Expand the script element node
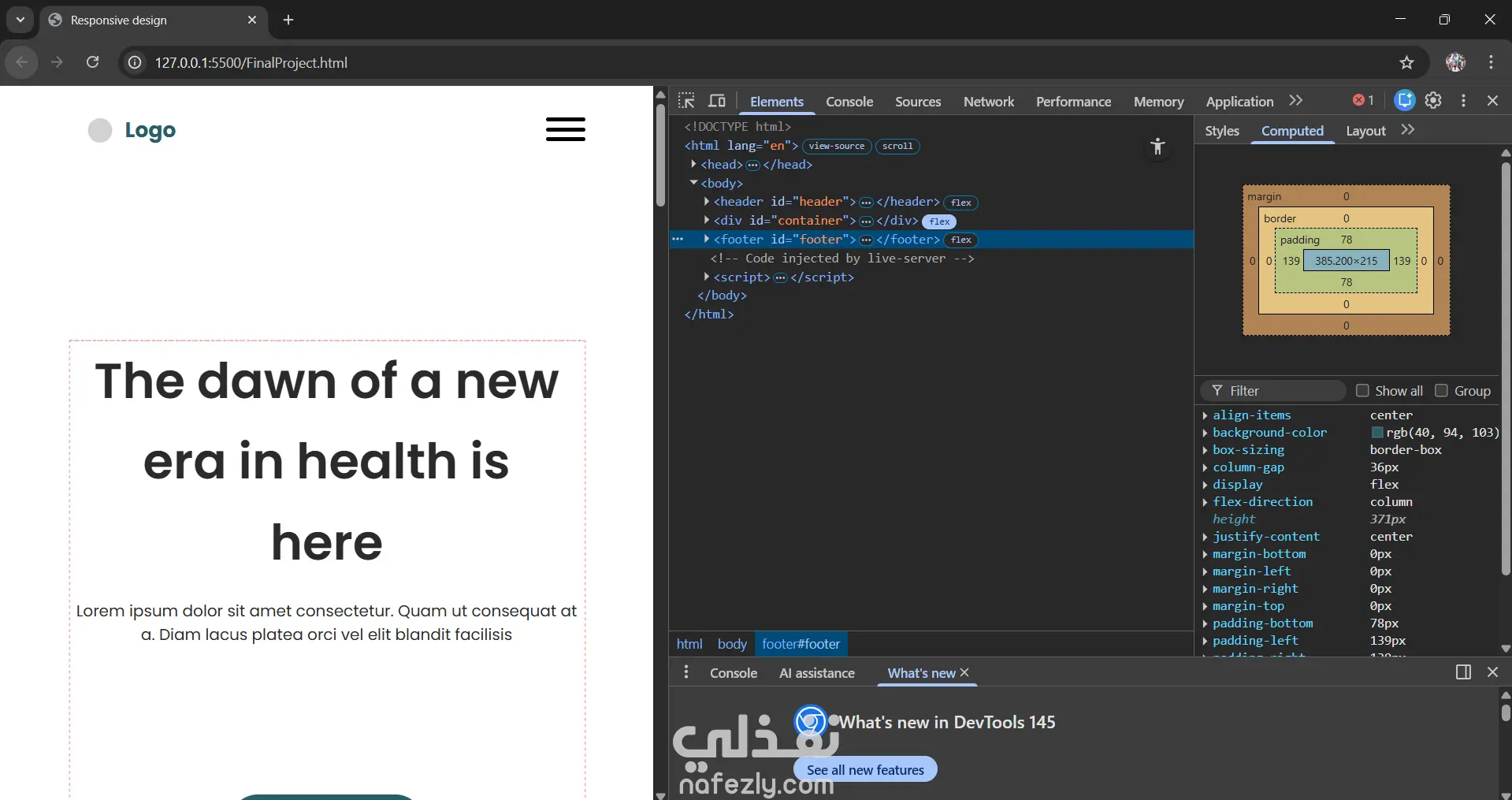 point(707,277)
